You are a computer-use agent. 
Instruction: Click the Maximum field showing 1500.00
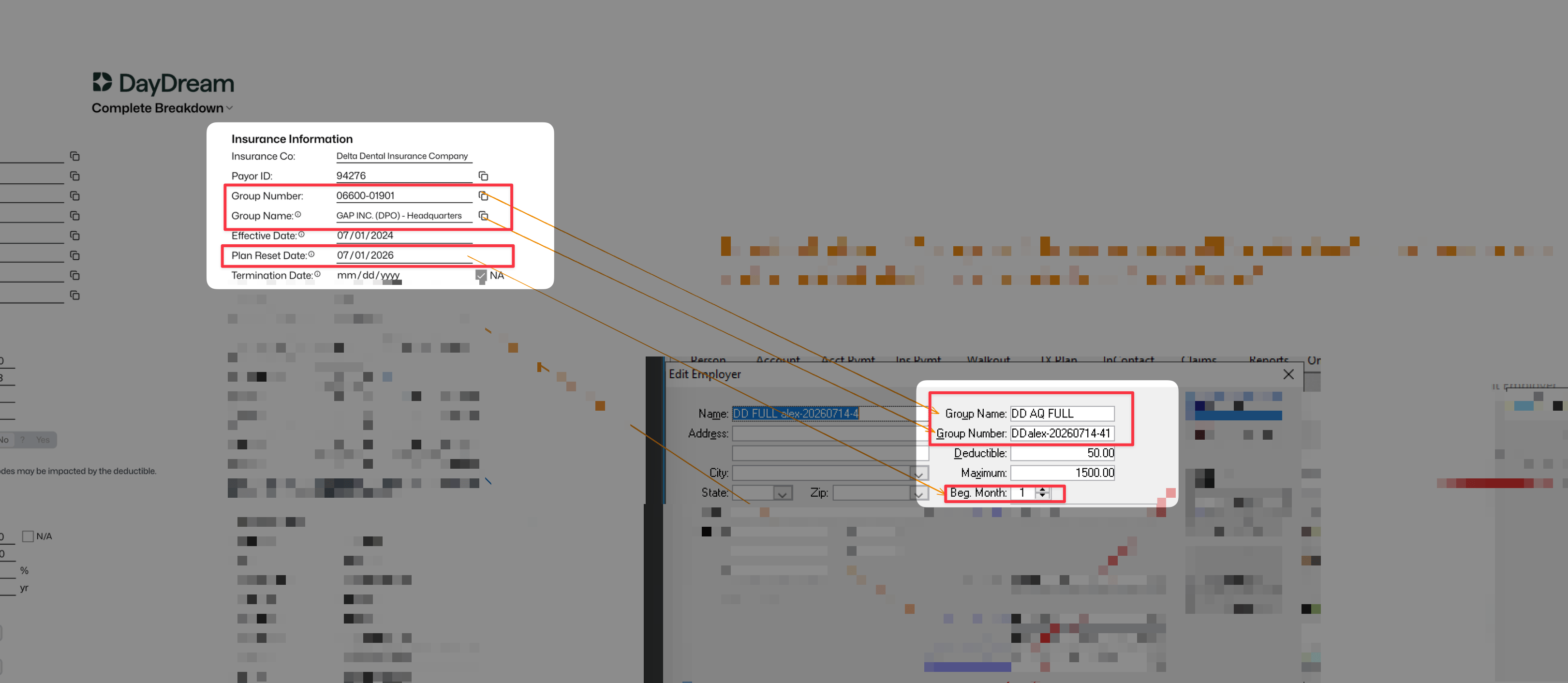pyautogui.click(x=1062, y=473)
